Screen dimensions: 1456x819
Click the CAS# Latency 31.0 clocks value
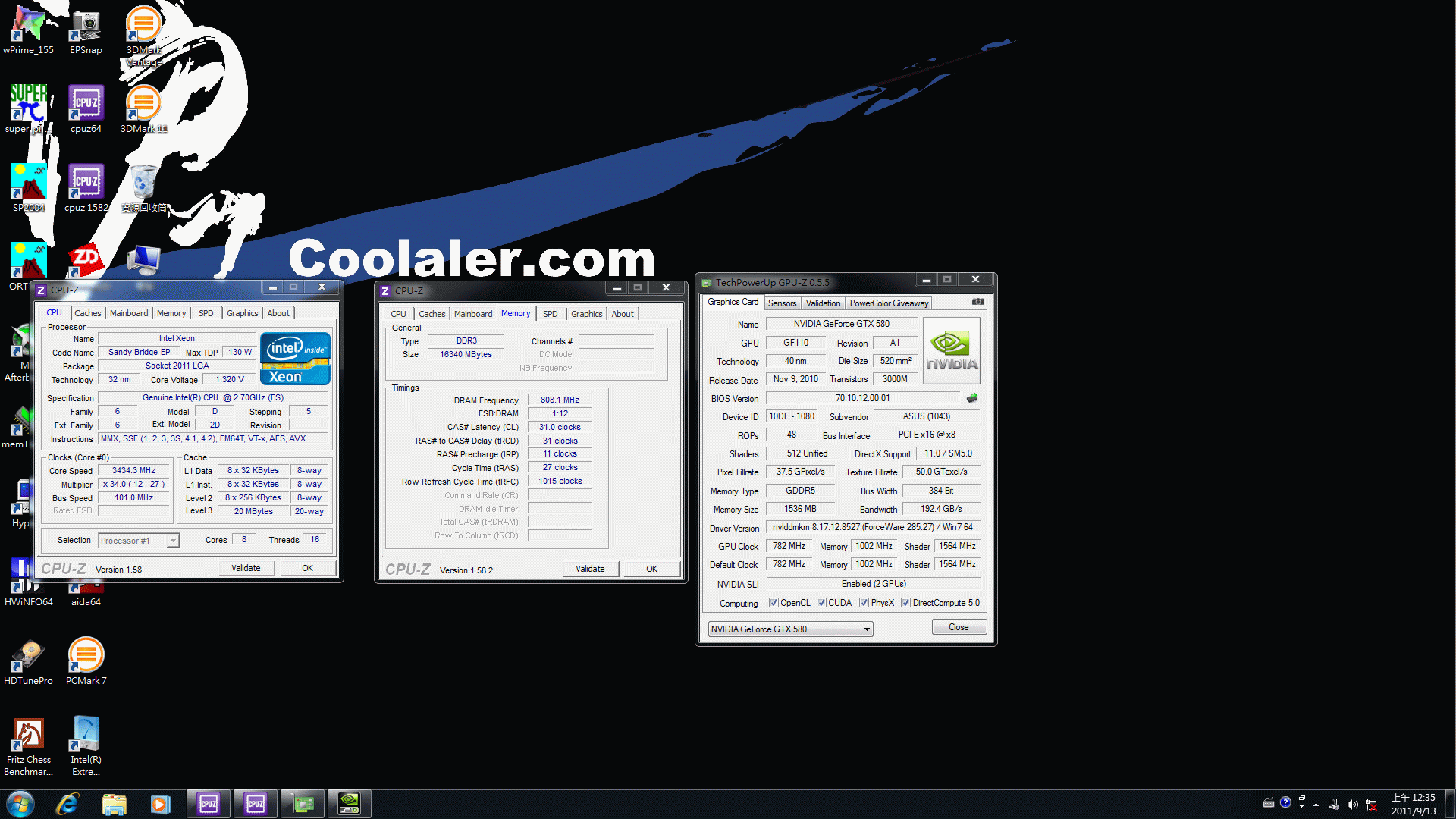(x=560, y=427)
